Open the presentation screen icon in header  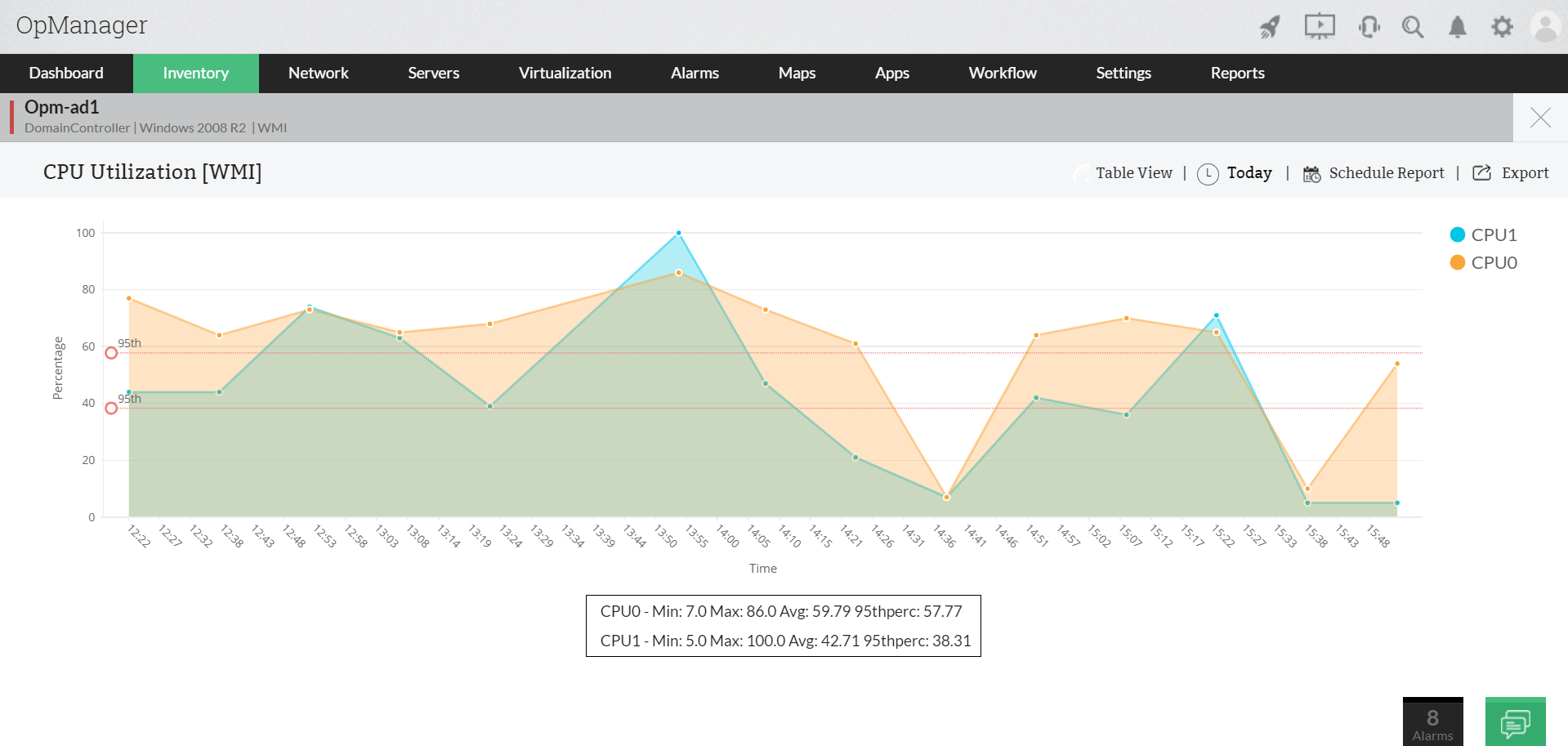1320,26
